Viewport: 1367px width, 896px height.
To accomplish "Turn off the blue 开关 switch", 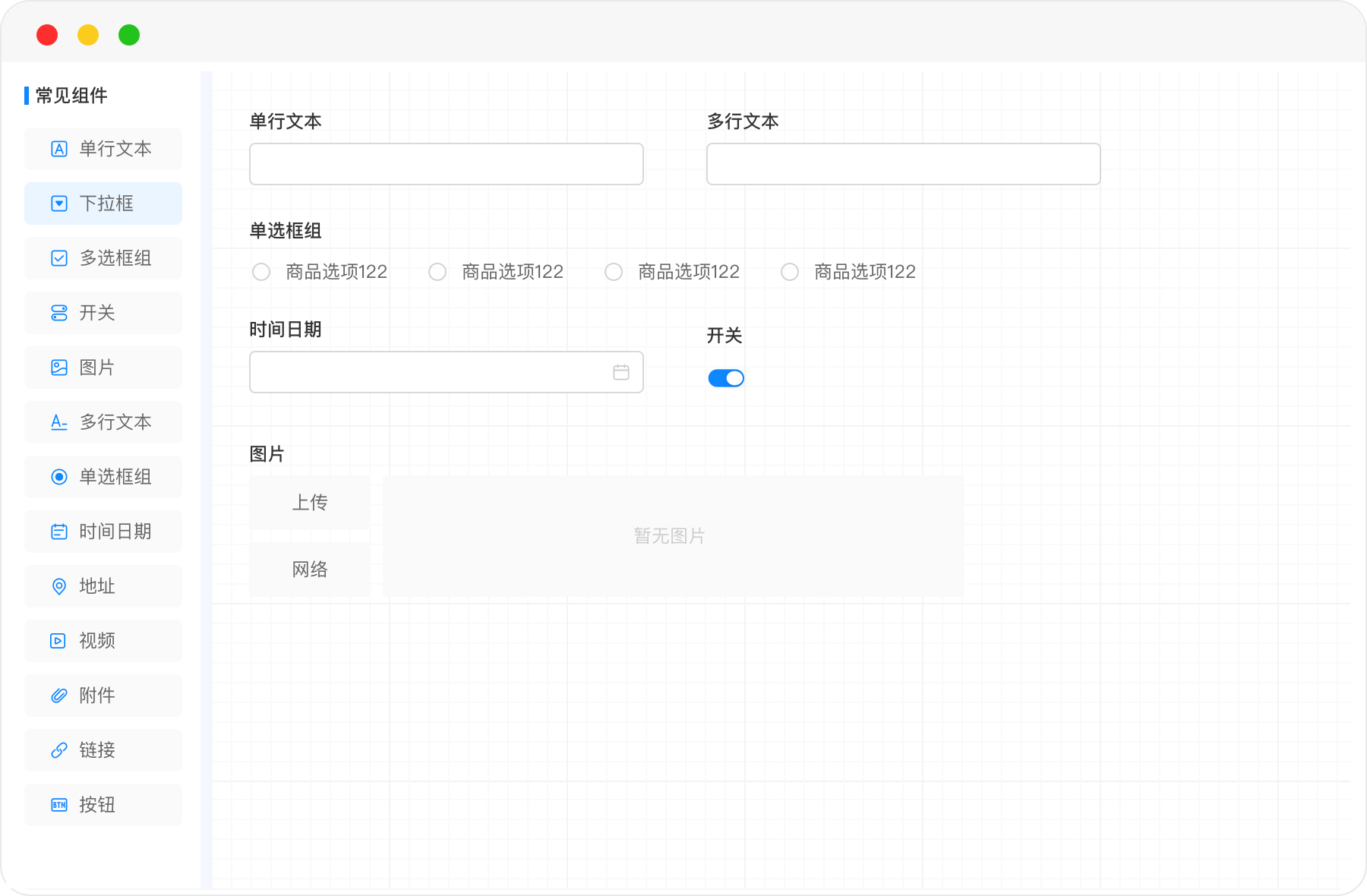I will pyautogui.click(x=725, y=378).
